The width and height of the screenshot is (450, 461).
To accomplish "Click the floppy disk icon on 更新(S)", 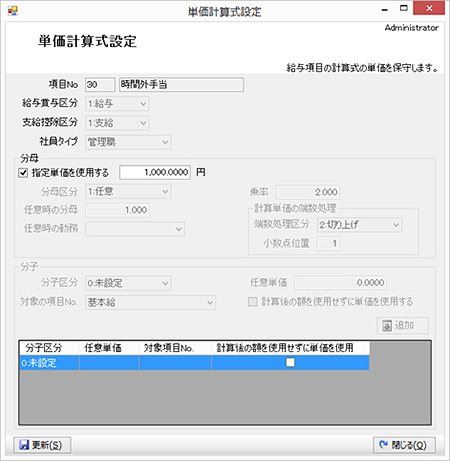I will coord(24,445).
